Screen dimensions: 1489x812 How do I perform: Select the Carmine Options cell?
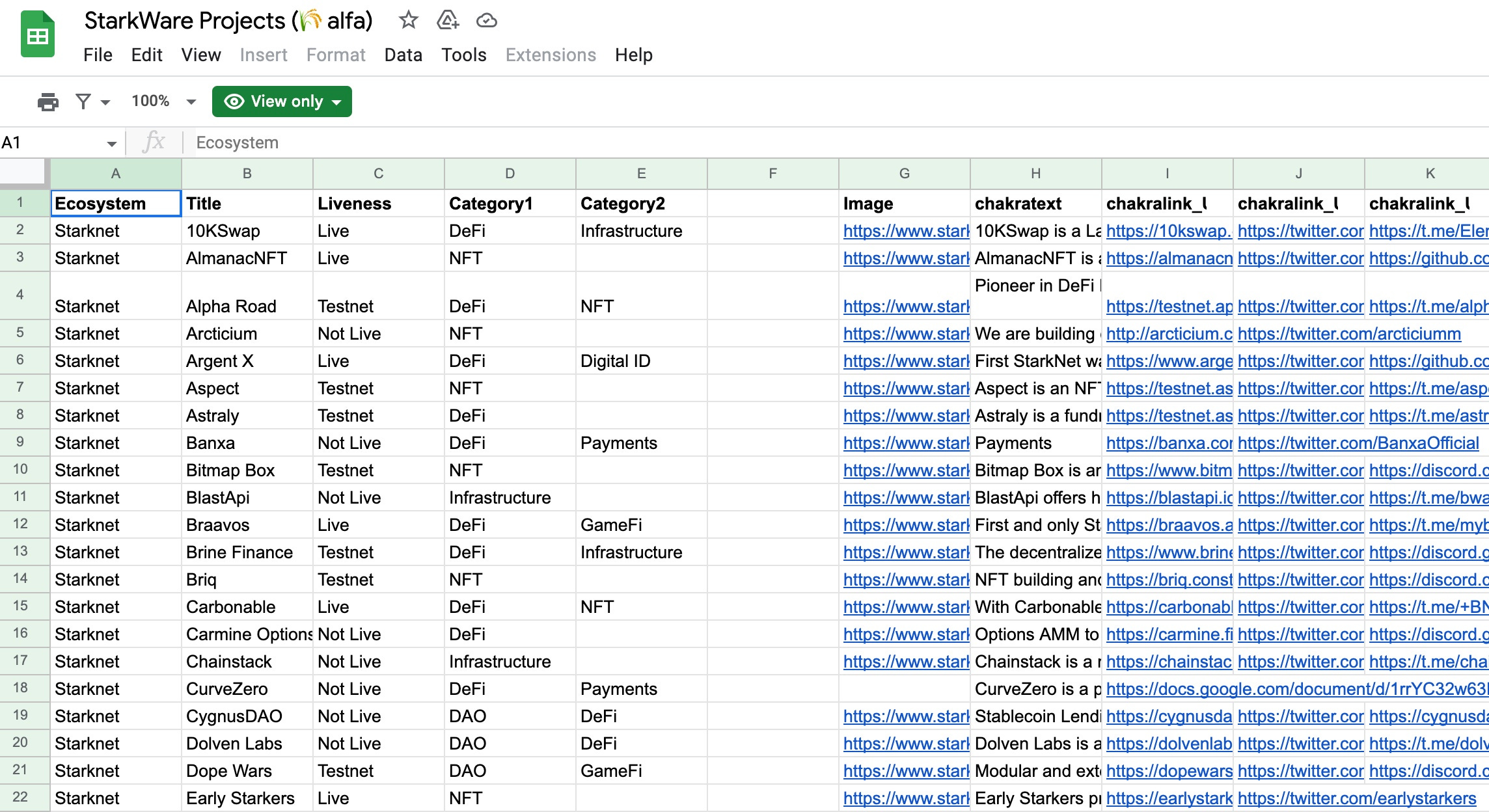(247, 634)
